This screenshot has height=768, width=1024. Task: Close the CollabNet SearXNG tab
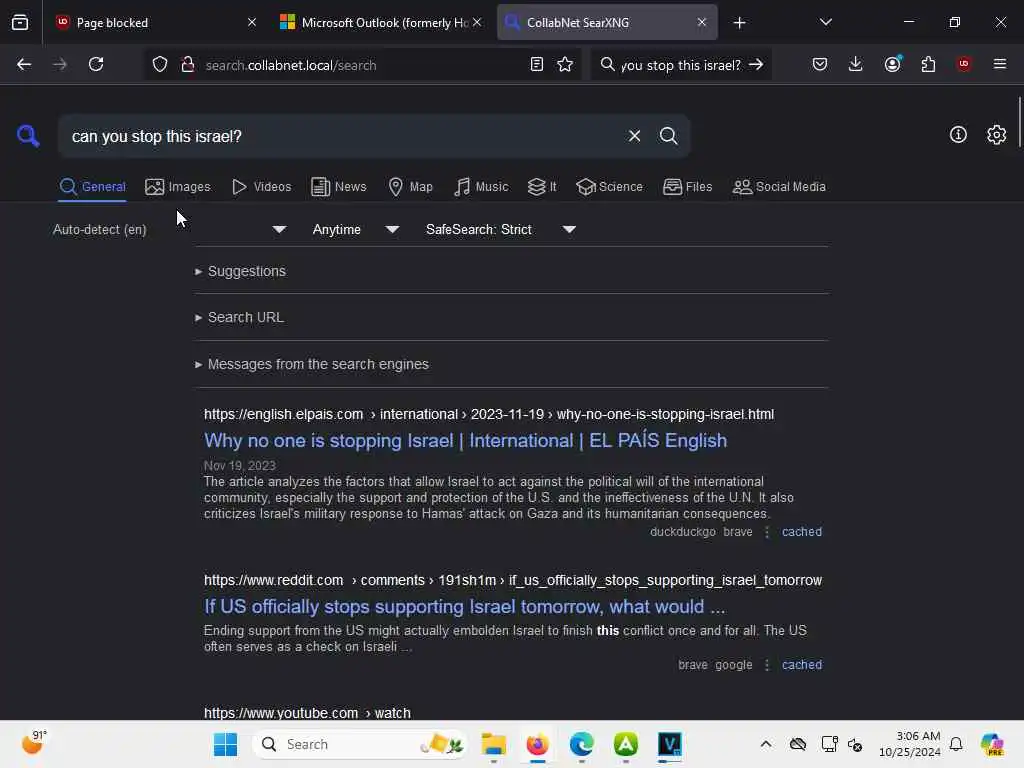(701, 22)
